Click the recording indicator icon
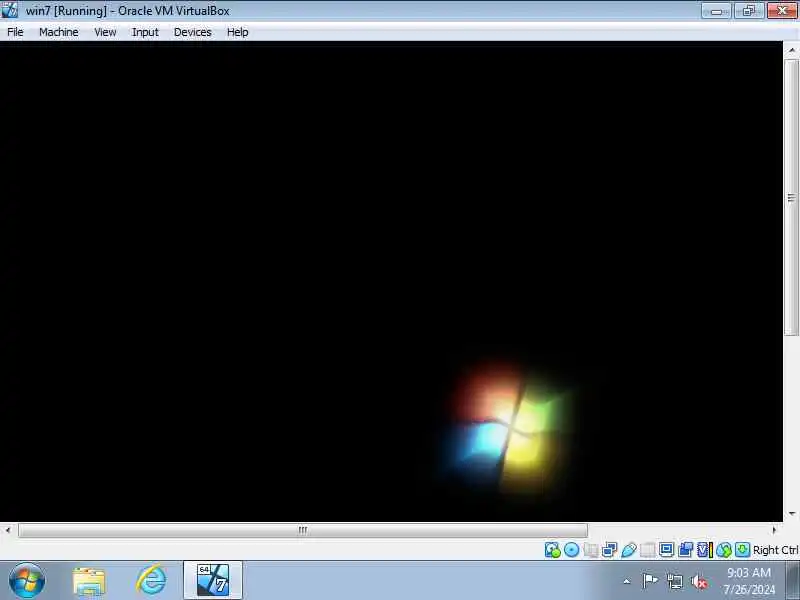The width and height of the screenshot is (800, 600). pos(686,549)
